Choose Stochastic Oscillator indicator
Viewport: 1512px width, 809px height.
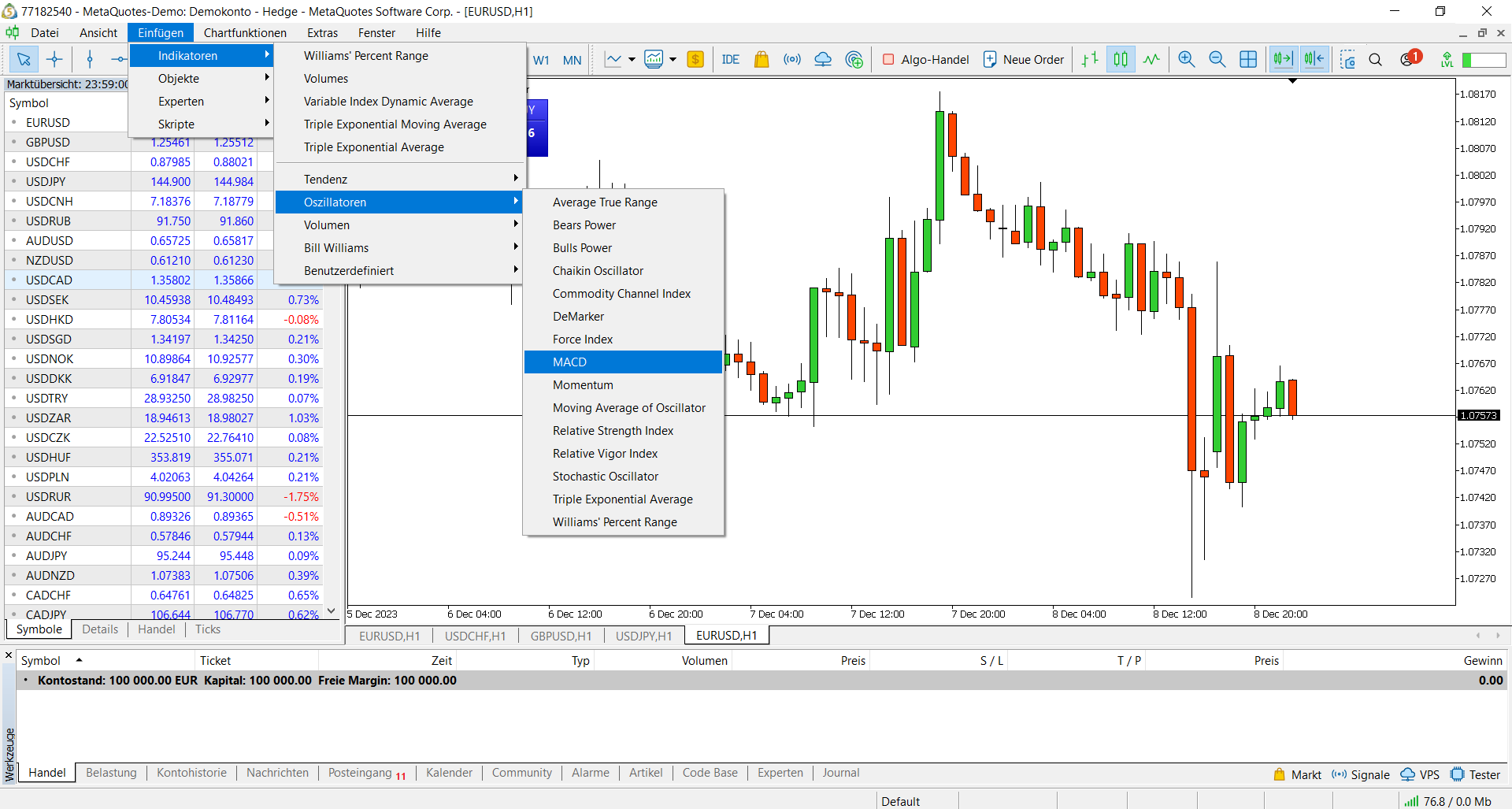point(623,476)
